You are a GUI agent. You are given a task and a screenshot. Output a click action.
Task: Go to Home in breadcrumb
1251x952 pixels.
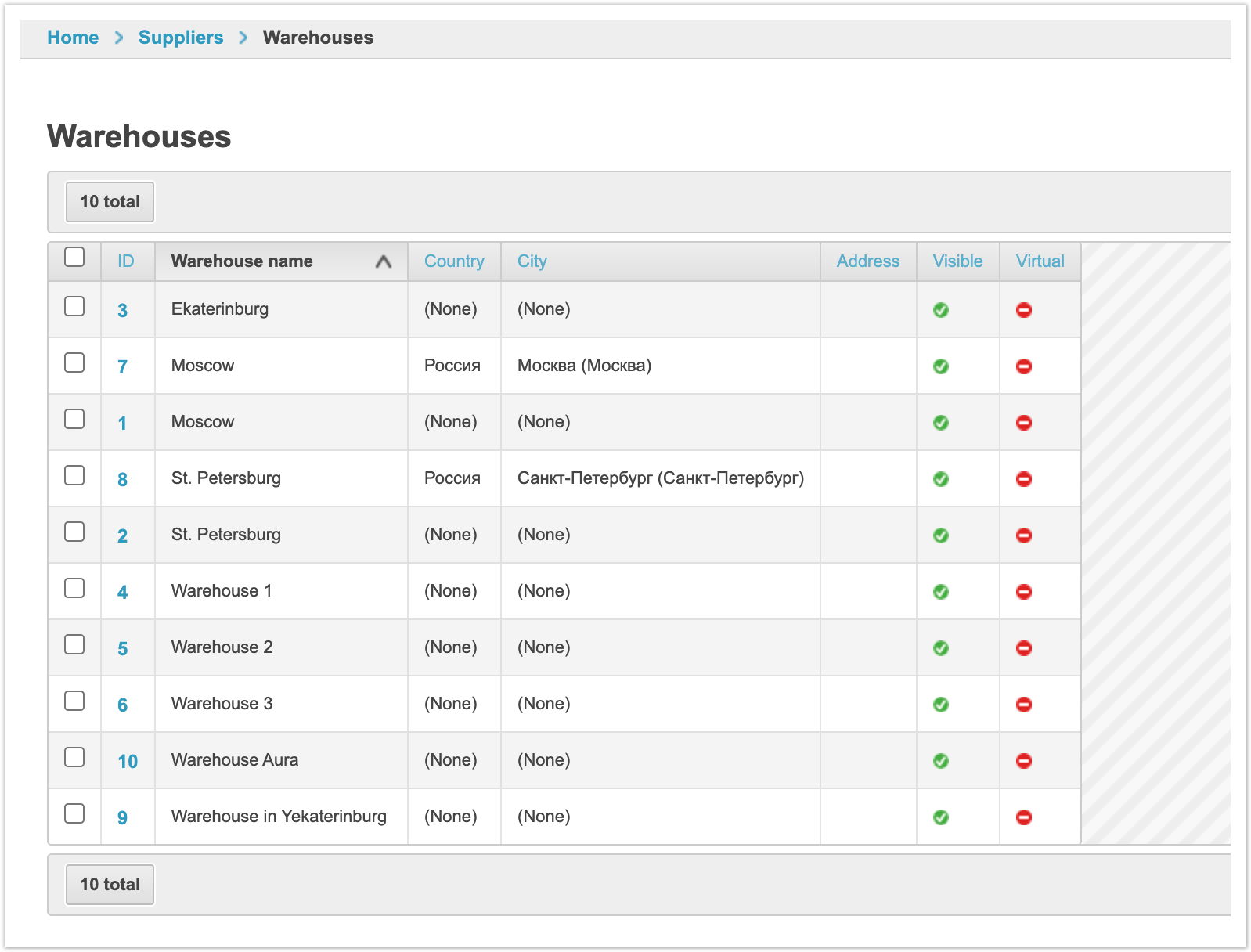(x=73, y=38)
